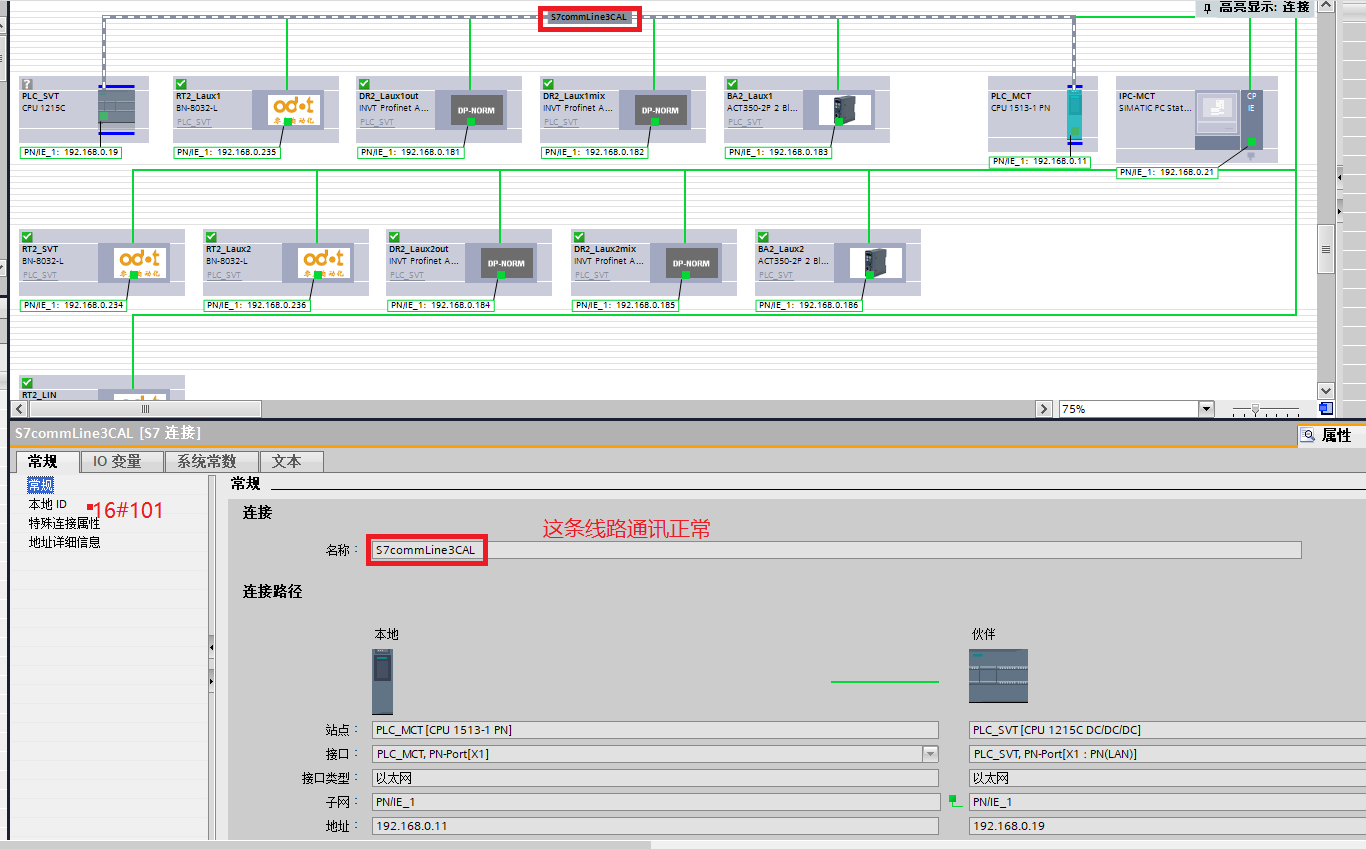Click the green status checkmark on RT2_SVT
The height and width of the screenshot is (849, 1366).
pos(27,237)
